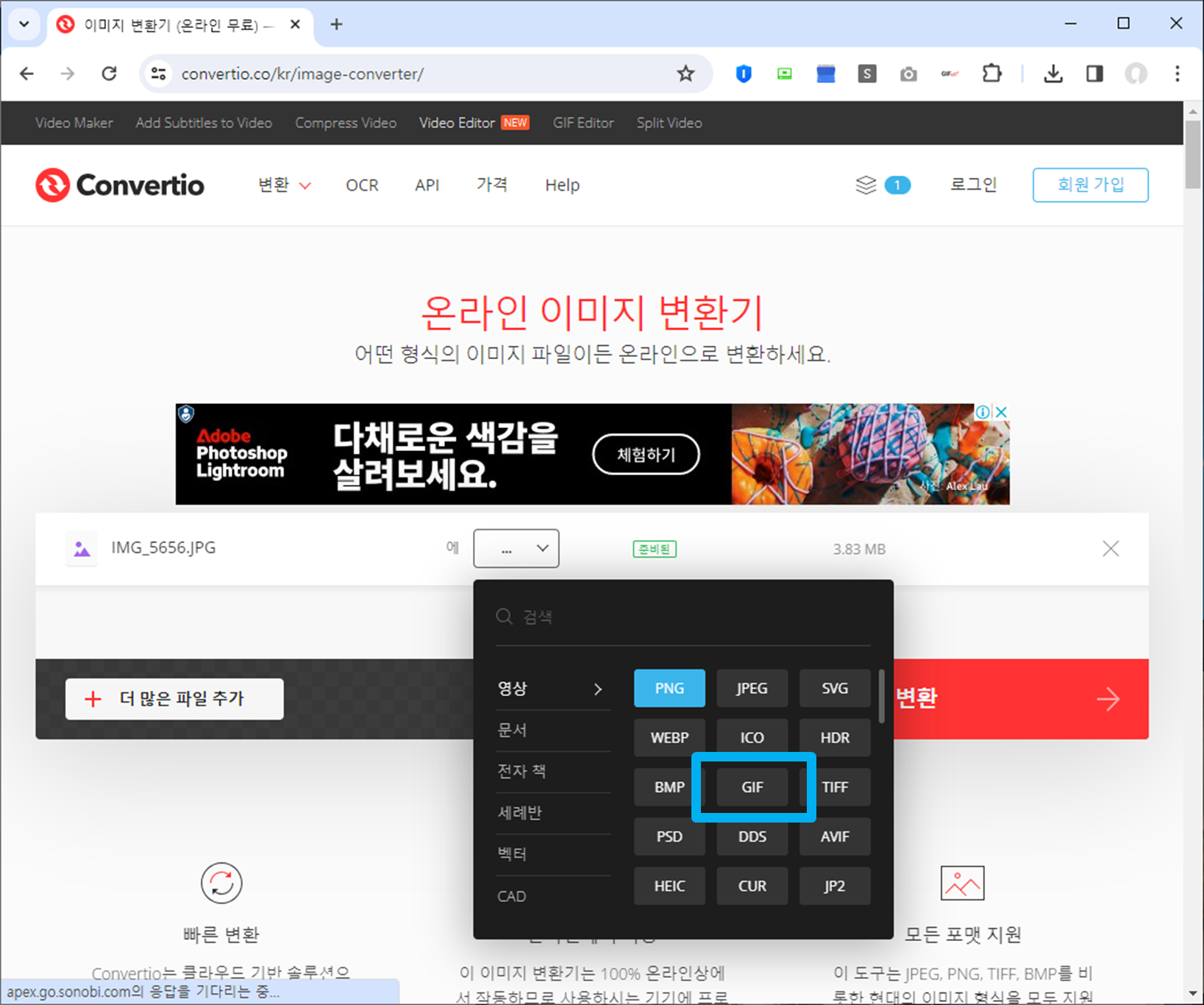Click the 더 많은 파일 추가 button

coord(174,698)
